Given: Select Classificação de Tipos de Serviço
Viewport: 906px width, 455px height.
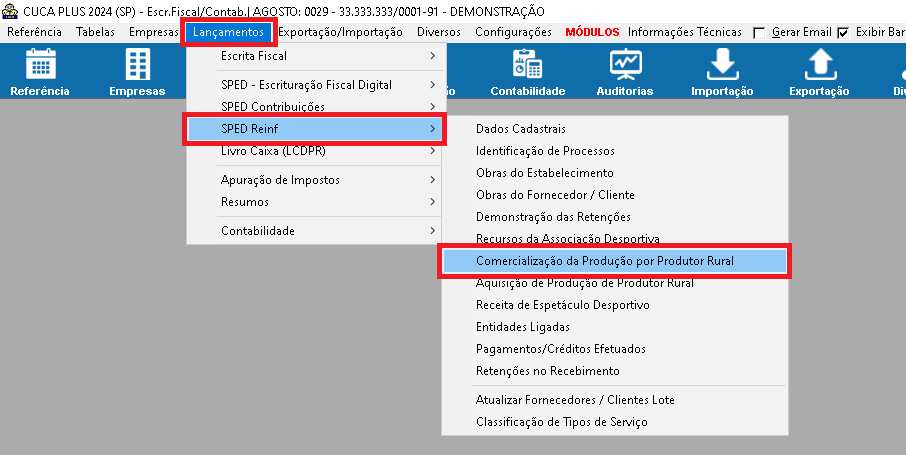Looking at the screenshot, I should click(x=614, y=422).
